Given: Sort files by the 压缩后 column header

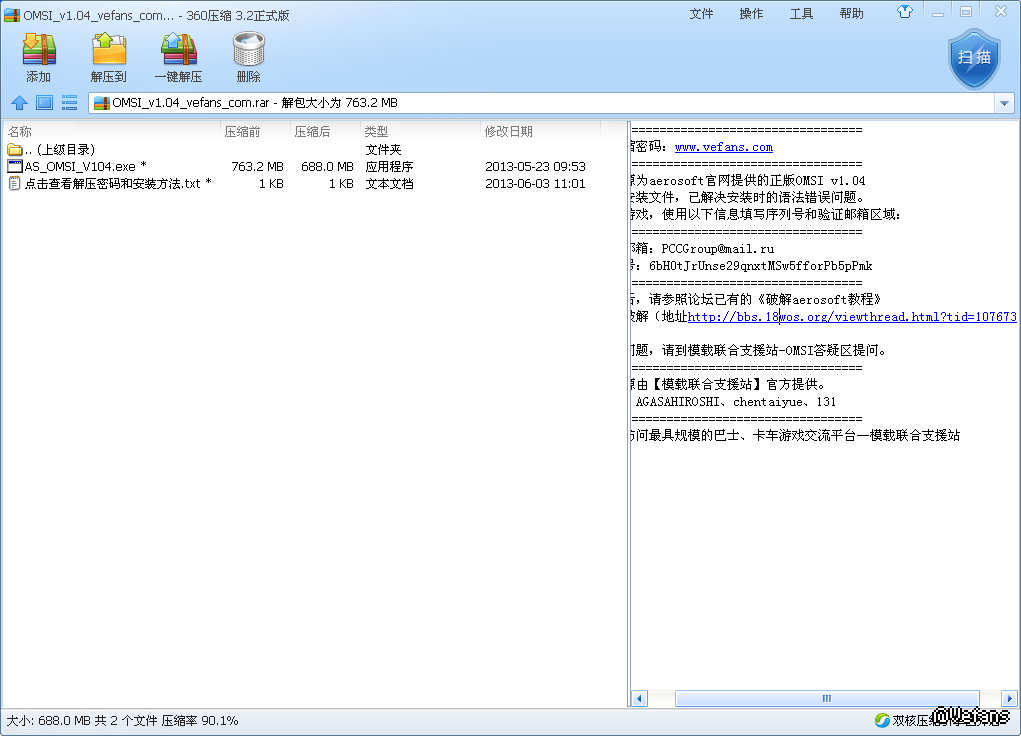Looking at the screenshot, I should (x=326, y=132).
